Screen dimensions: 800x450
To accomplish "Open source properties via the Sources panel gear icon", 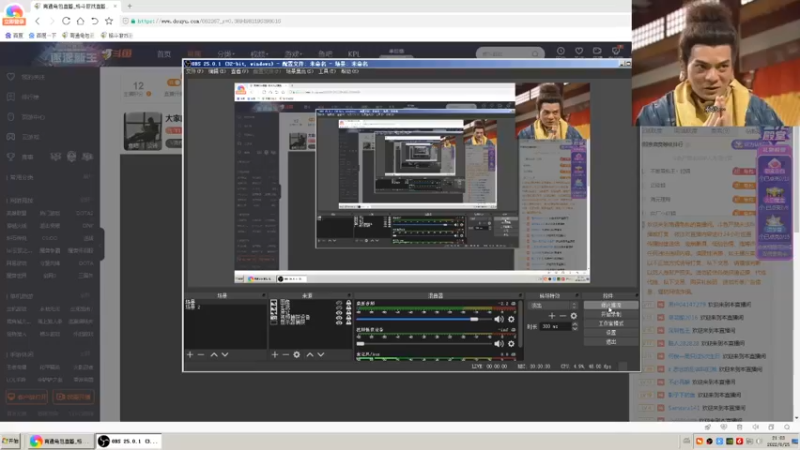I will coord(297,354).
